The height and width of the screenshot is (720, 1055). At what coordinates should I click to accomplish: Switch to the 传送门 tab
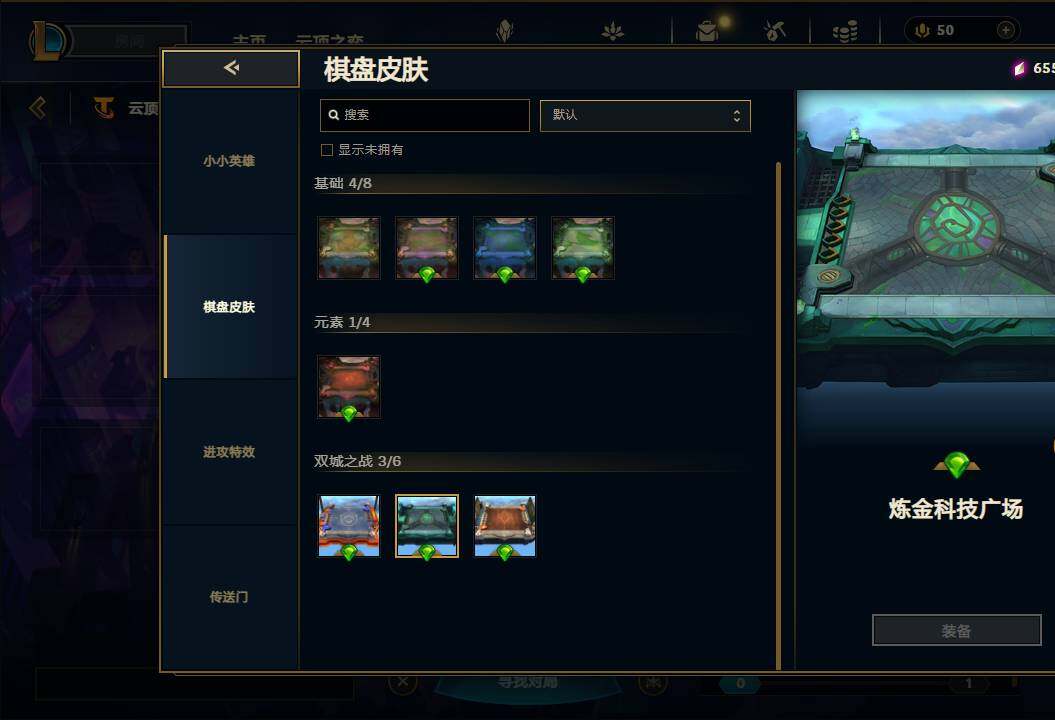pyautogui.click(x=229, y=598)
